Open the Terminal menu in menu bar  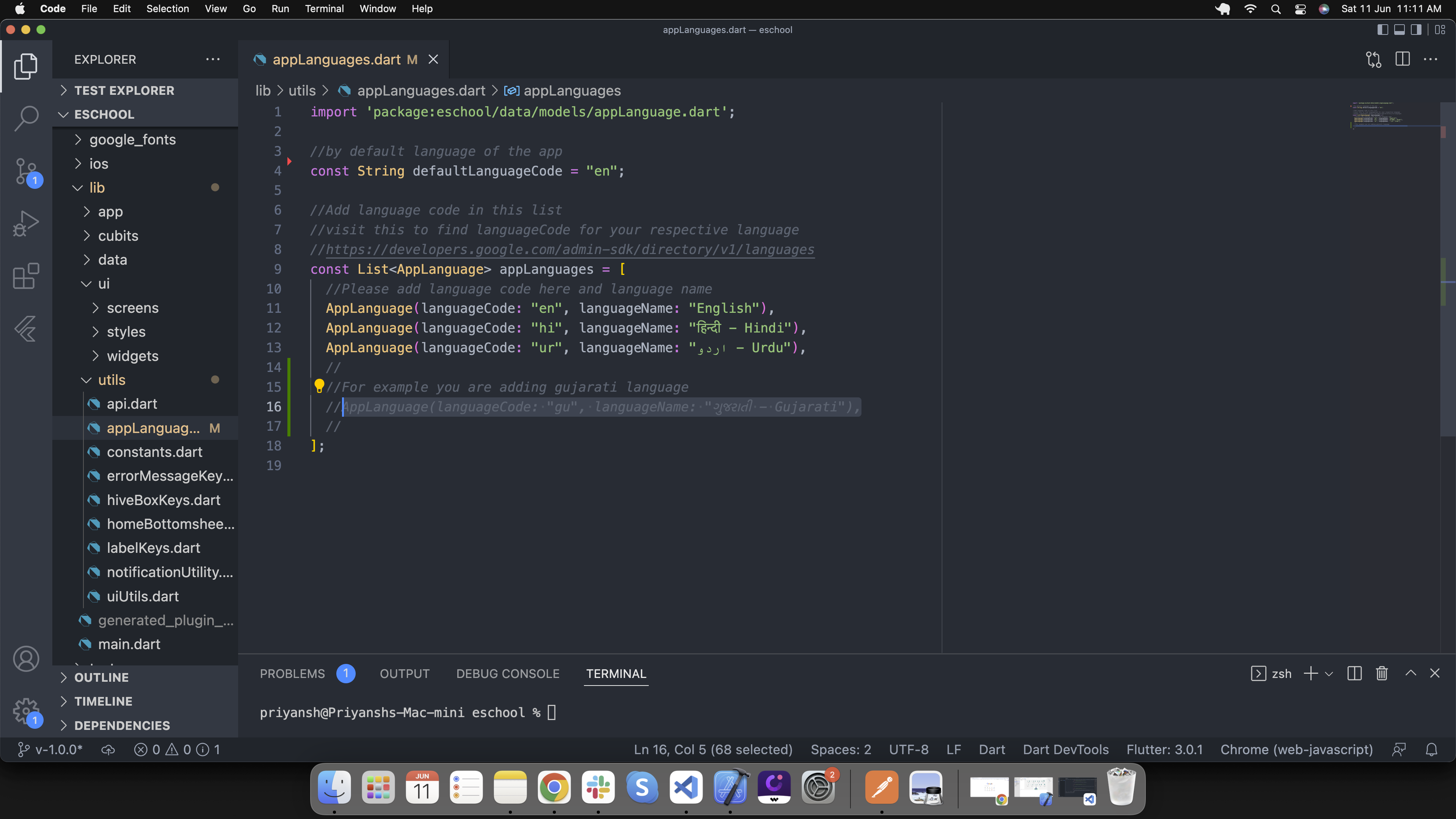324,8
